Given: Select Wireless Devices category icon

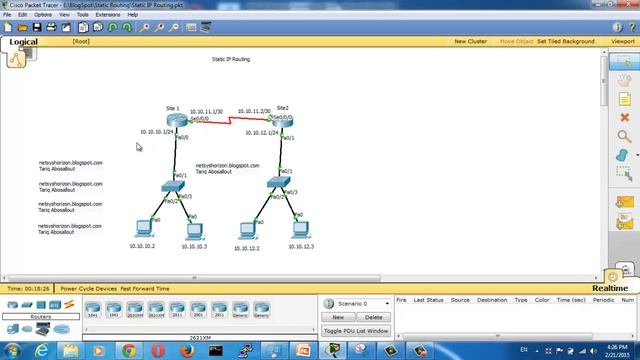Looking at the screenshot, I should 55,305.
